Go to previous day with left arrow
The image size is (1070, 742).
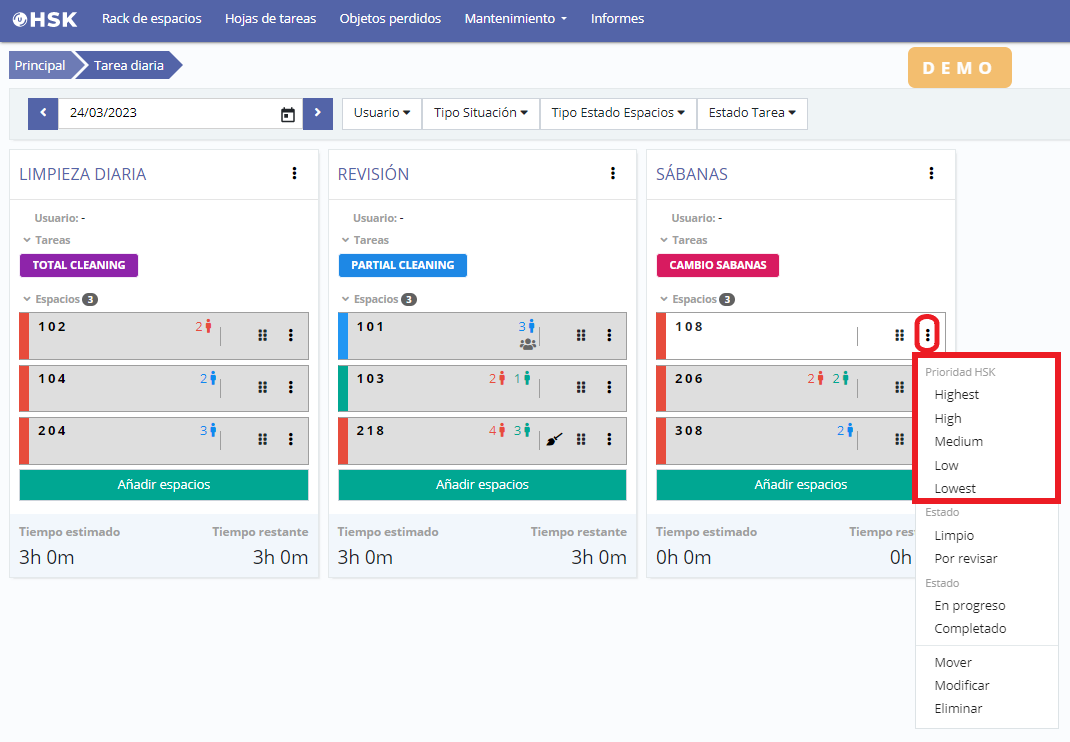coord(43,113)
